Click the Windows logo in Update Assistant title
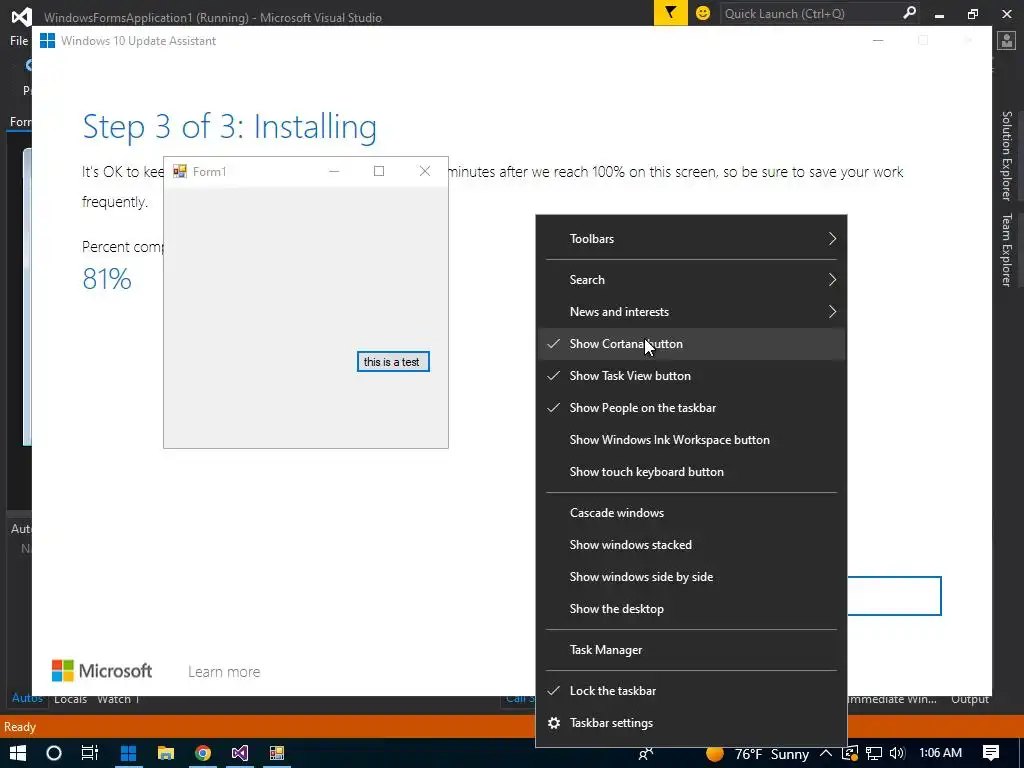This screenshot has width=1024, height=768. [47, 40]
